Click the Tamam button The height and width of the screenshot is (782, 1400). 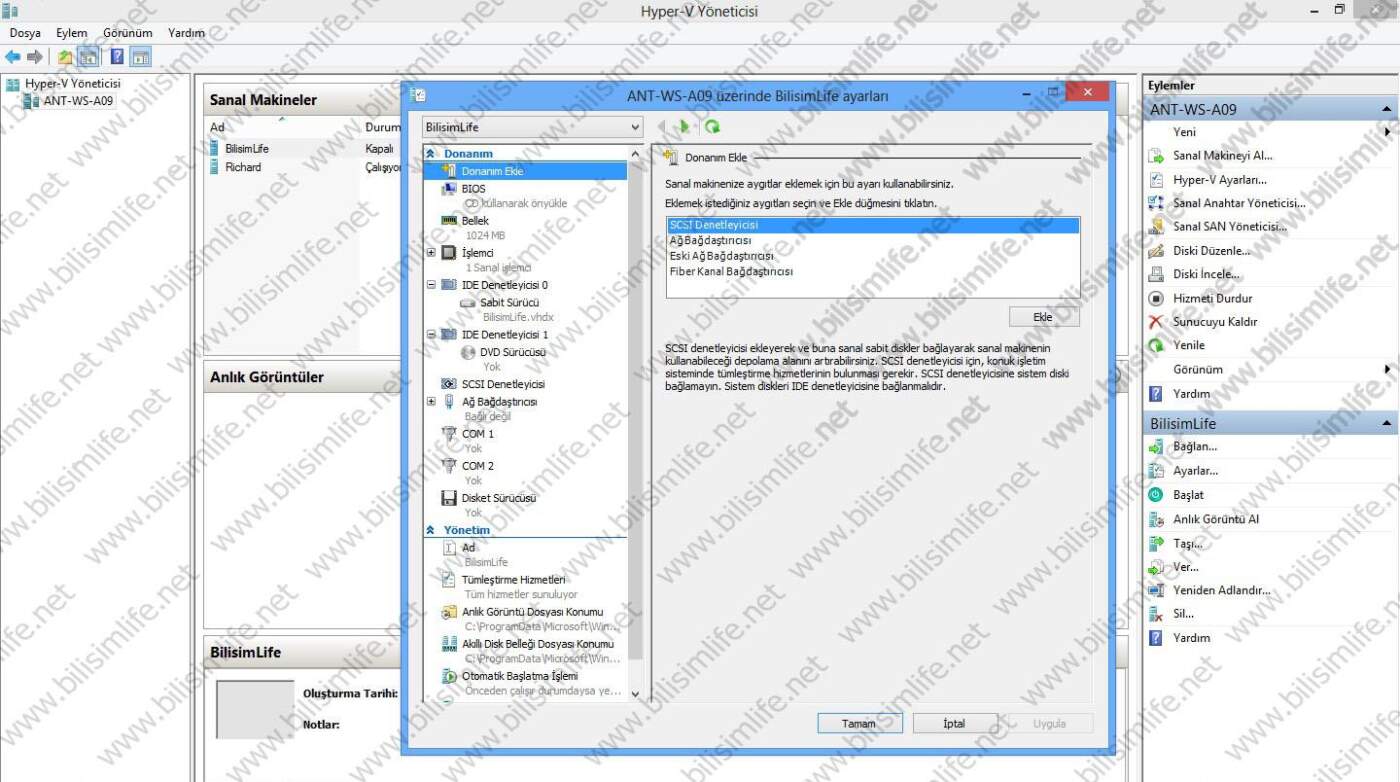(859, 723)
